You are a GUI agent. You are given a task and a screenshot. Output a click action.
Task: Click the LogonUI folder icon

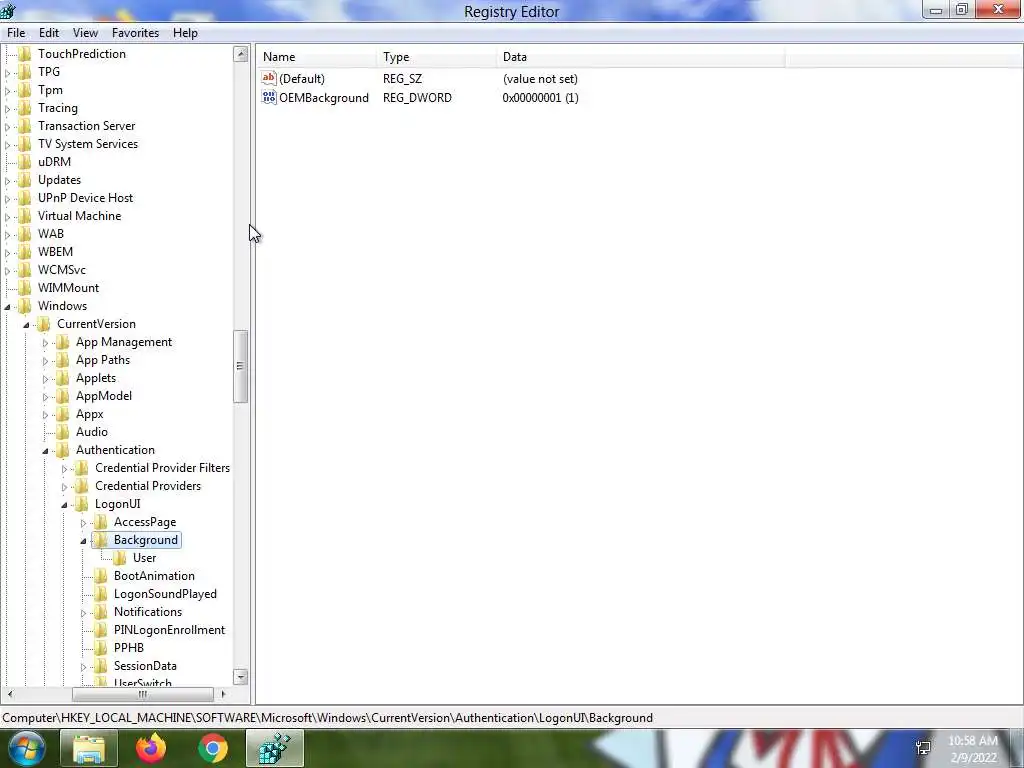[x=82, y=504]
